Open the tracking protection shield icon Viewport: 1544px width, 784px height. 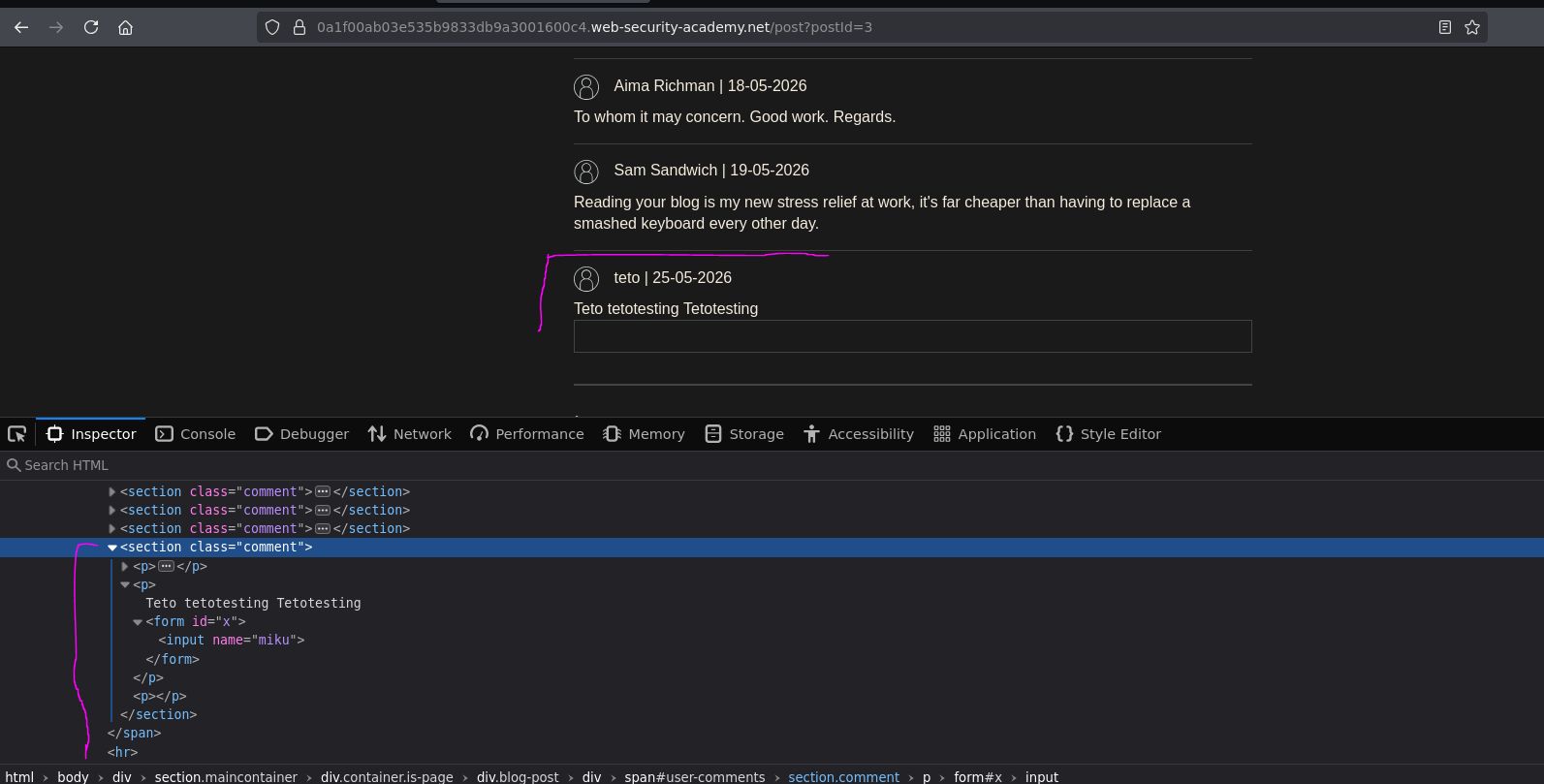[272, 27]
